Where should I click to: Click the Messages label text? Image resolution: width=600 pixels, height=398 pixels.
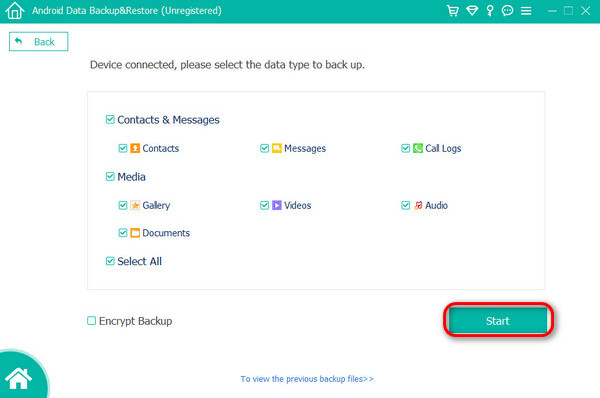305,148
